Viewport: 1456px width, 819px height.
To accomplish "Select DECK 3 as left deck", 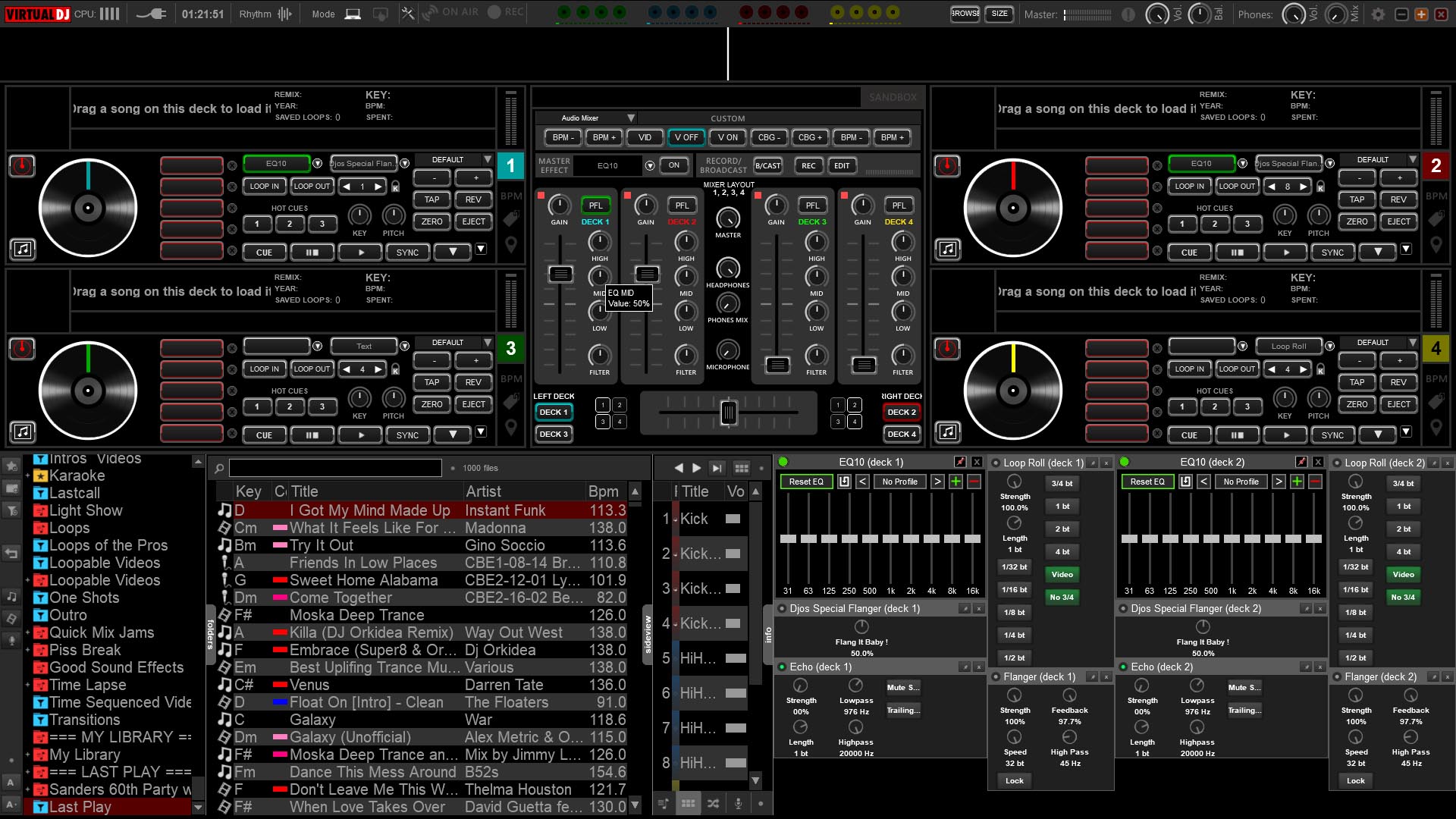I will [553, 435].
